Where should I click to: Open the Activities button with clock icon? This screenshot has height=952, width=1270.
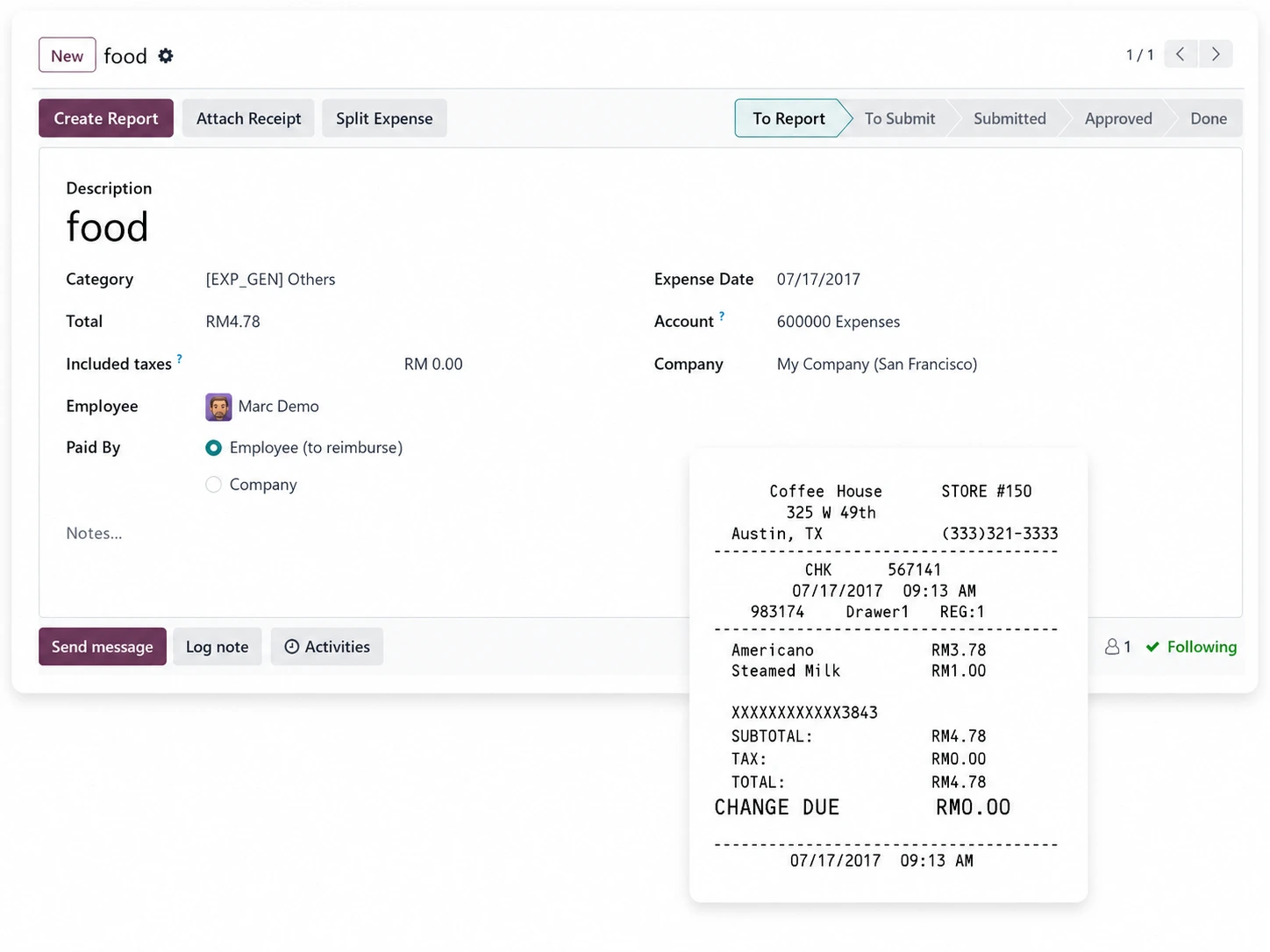click(x=327, y=647)
